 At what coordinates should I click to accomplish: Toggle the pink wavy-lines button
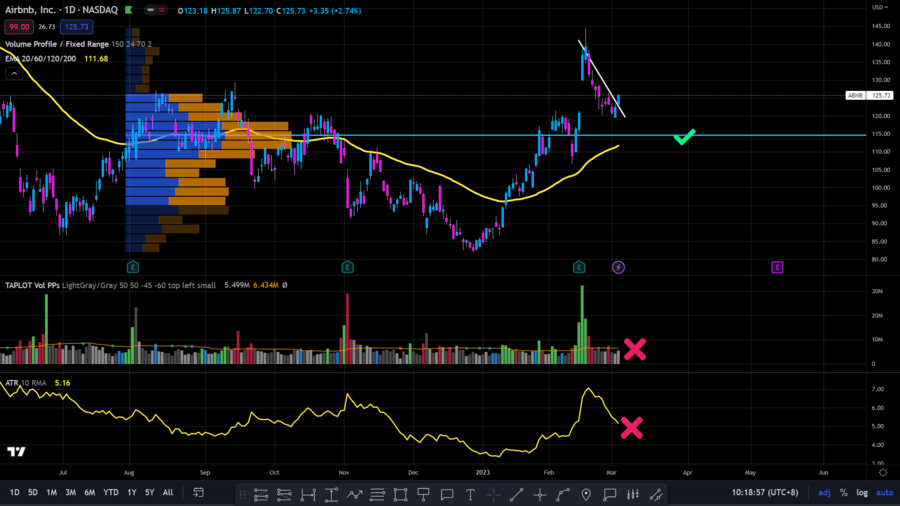click(162, 10)
